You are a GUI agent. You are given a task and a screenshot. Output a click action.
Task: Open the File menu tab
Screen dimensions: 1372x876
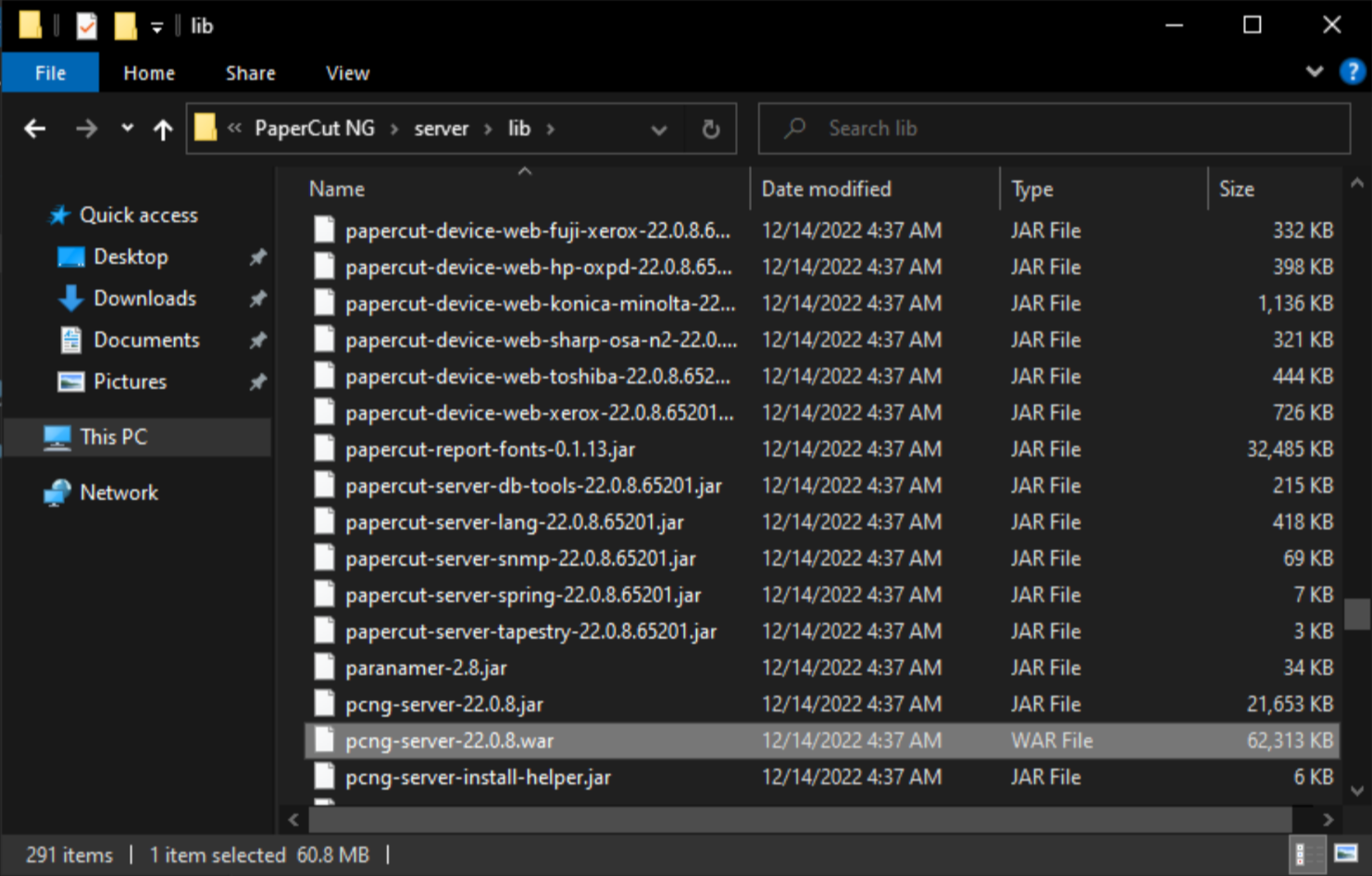point(50,72)
